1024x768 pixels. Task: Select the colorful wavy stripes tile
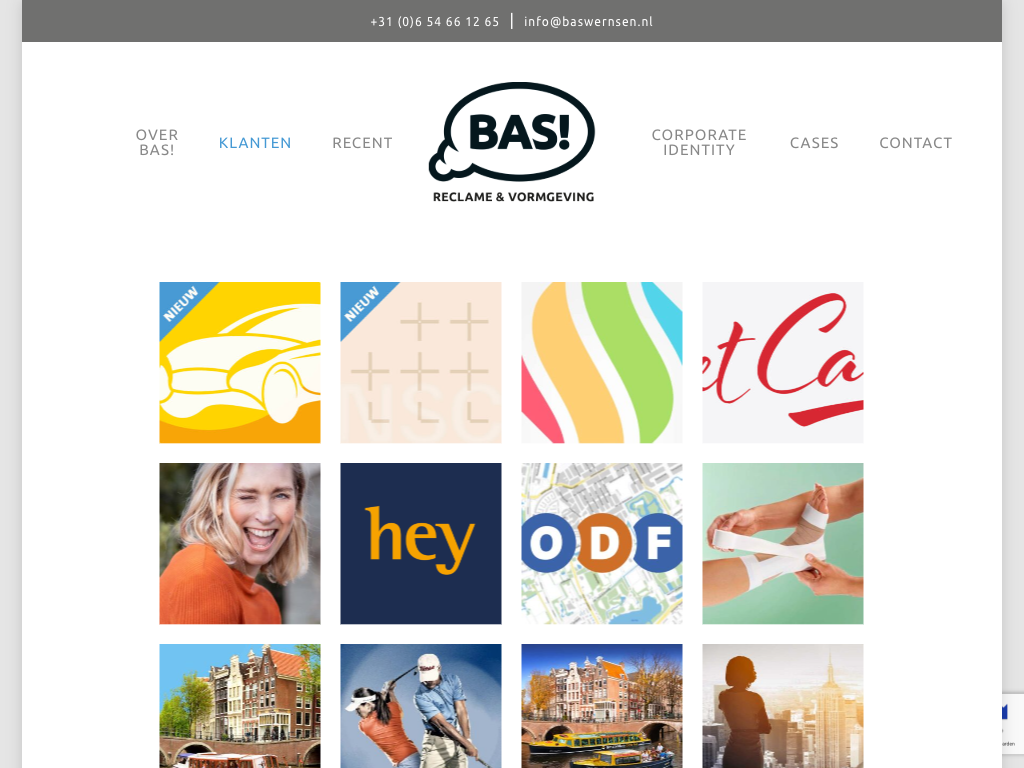click(601, 362)
